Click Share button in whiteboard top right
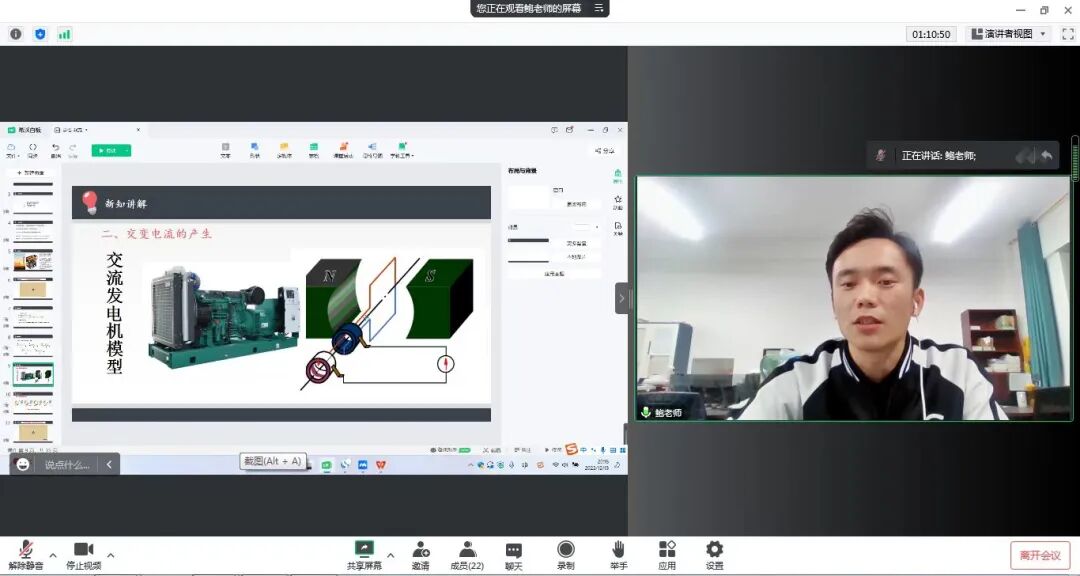This screenshot has width=1080, height=576. [605, 150]
